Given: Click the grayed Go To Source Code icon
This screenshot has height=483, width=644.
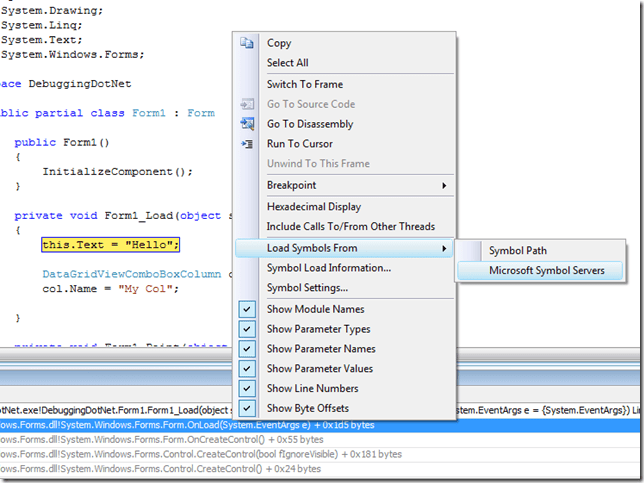Looking at the screenshot, I should (248, 104).
